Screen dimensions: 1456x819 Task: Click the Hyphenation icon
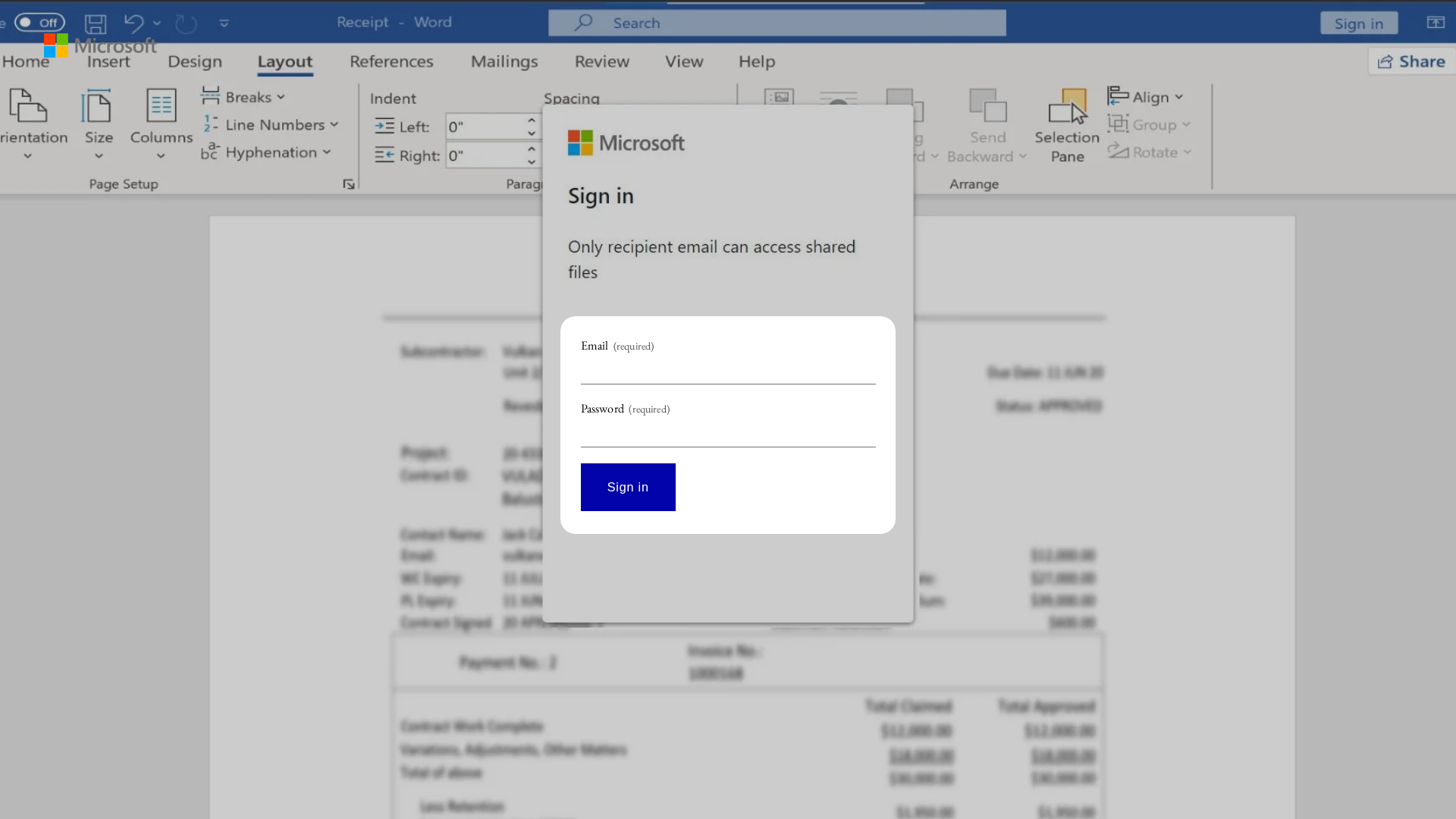point(209,151)
